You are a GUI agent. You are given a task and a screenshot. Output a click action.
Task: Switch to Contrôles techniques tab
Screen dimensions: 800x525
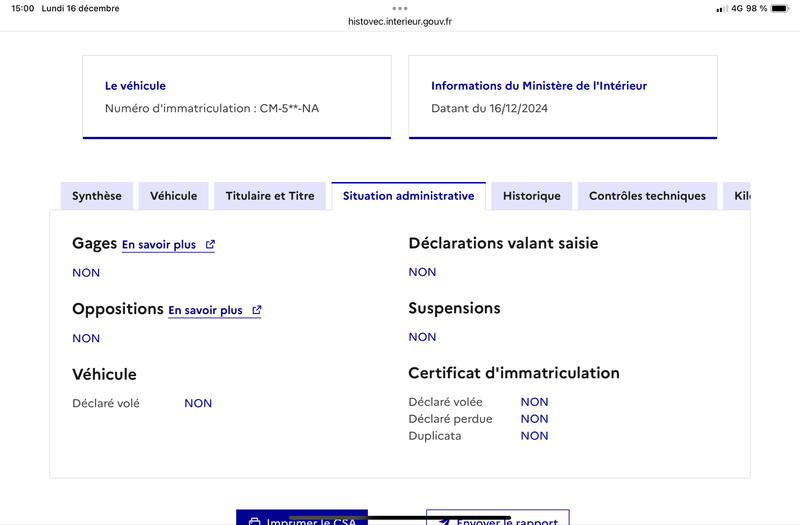coord(647,196)
